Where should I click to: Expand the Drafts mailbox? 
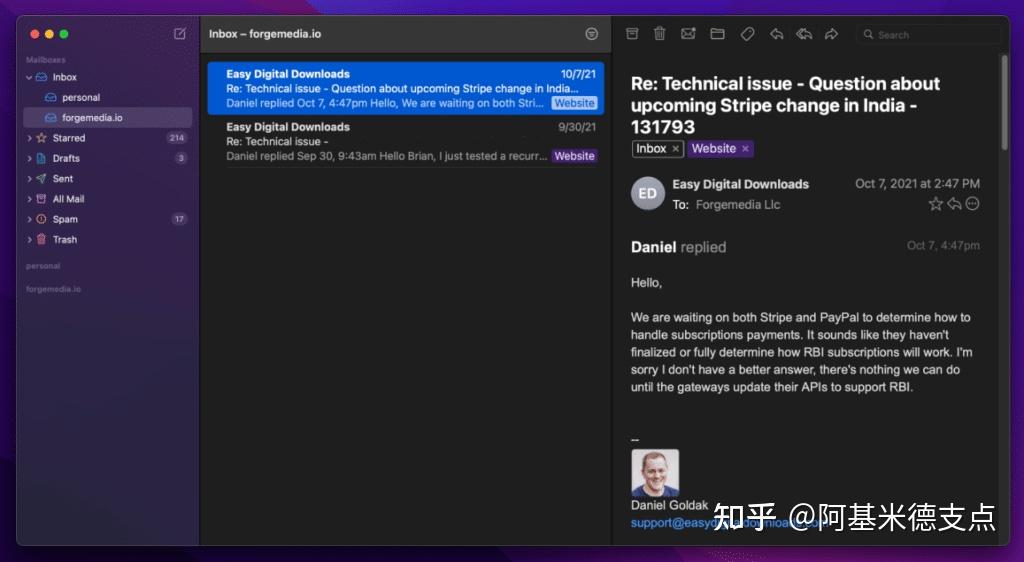[29, 159]
